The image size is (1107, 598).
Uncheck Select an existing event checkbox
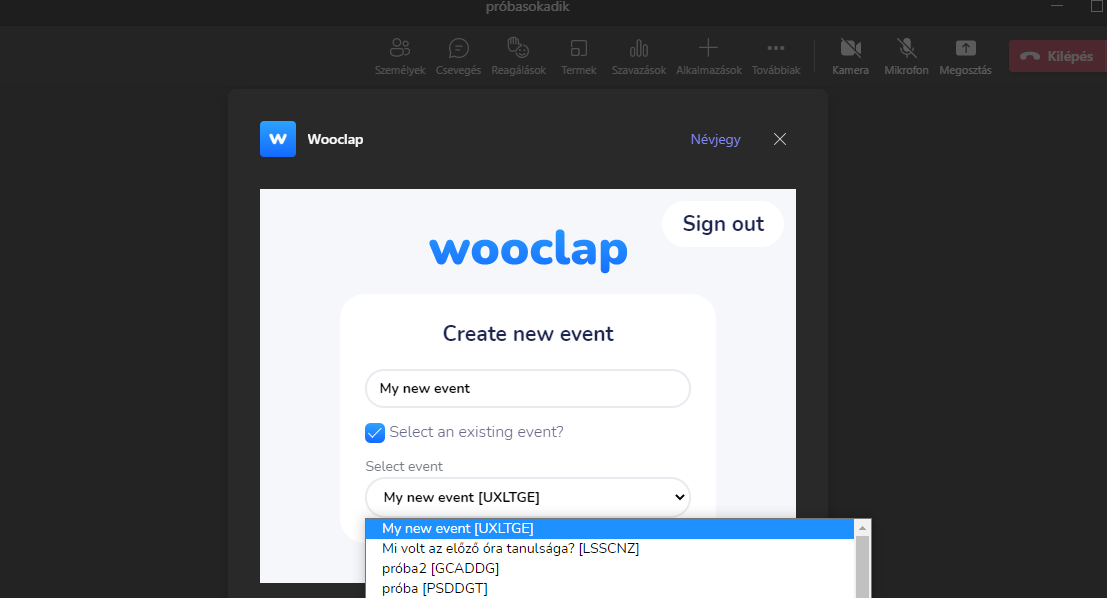pos(375,432)
